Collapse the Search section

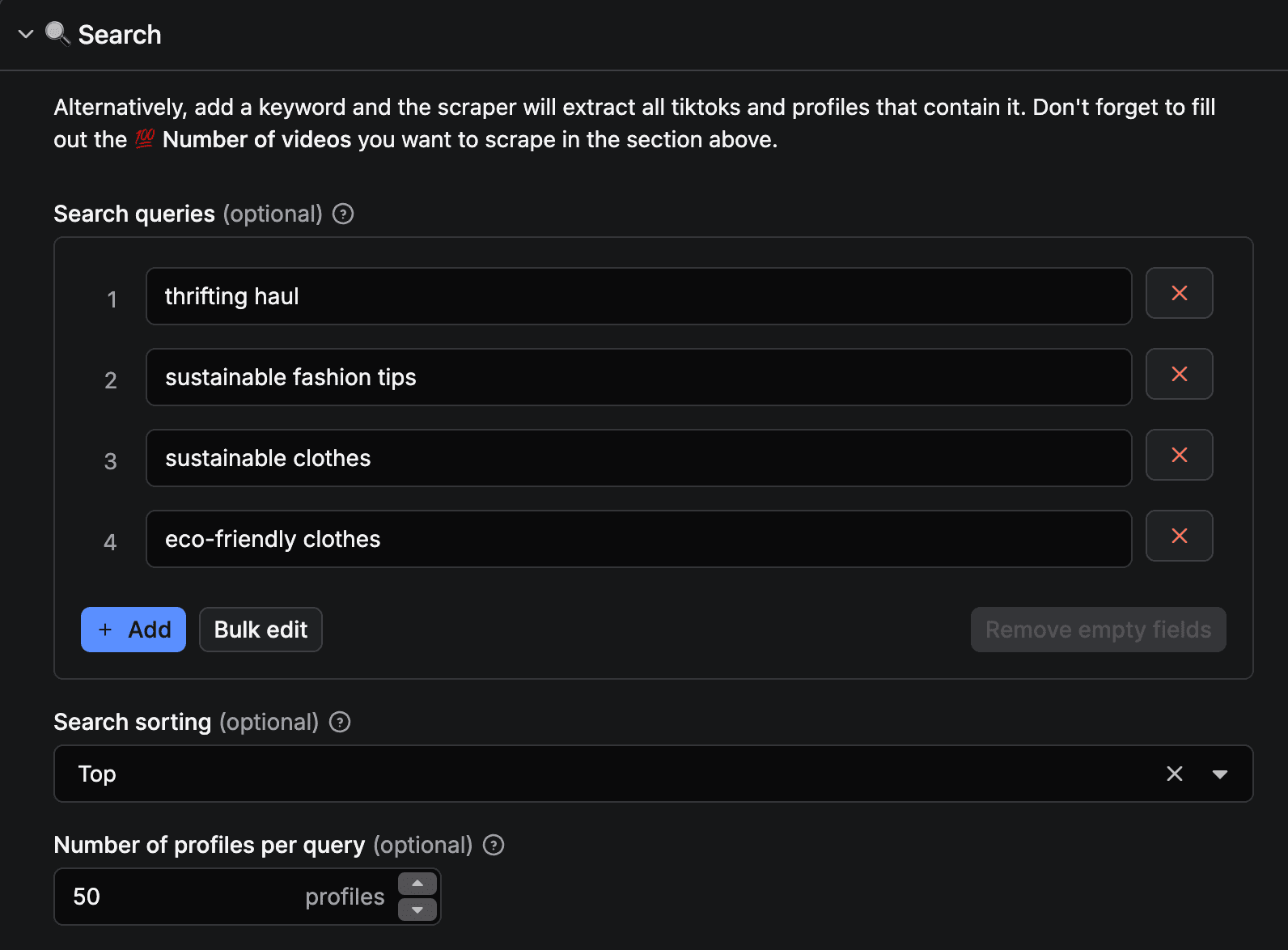pyautogui.click(x=25, y=34)
